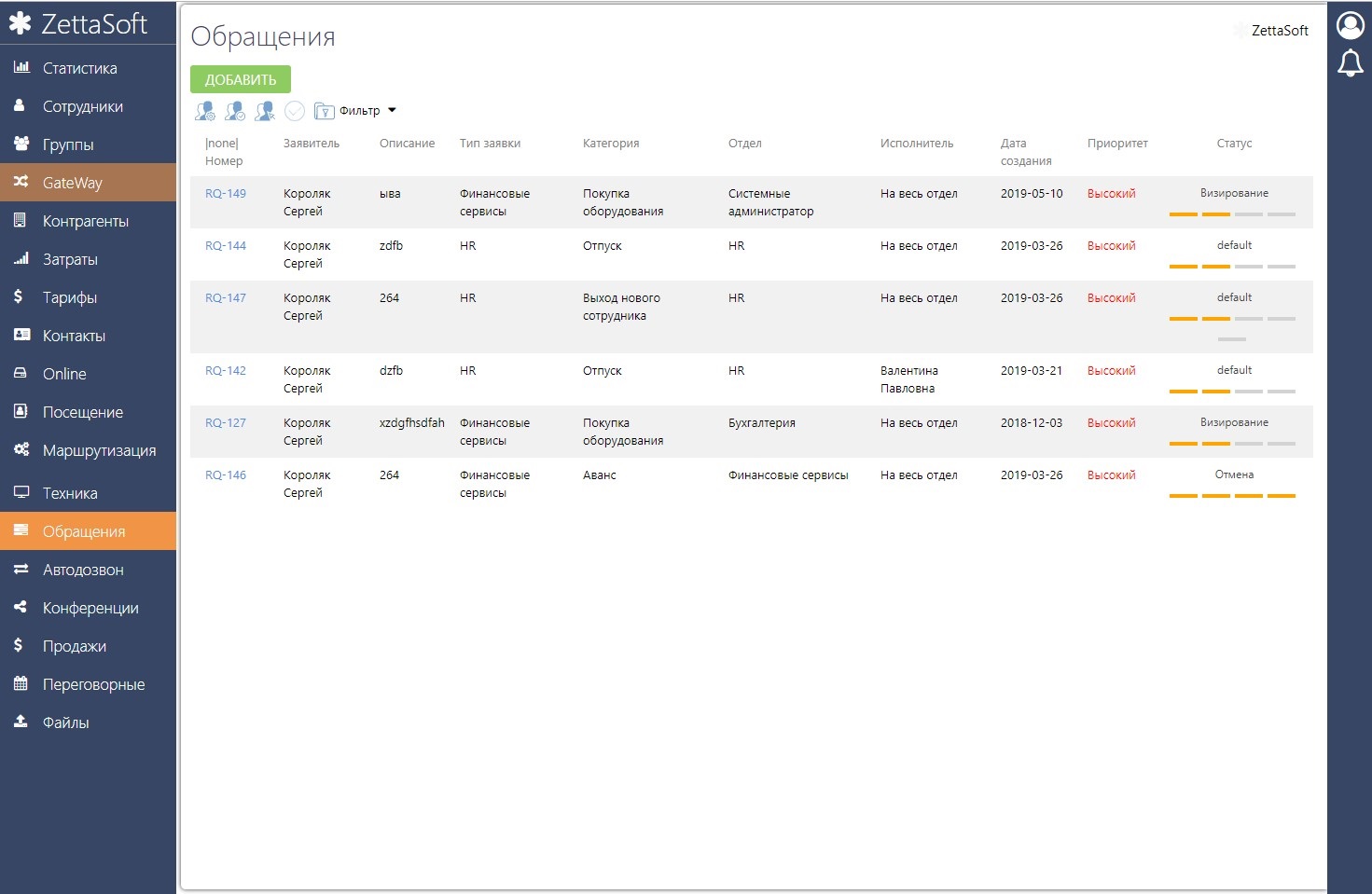The width and height of the screenshot is (1372, 894).
Task: Click the Статус column header
Action: (x=1234, y=144)
